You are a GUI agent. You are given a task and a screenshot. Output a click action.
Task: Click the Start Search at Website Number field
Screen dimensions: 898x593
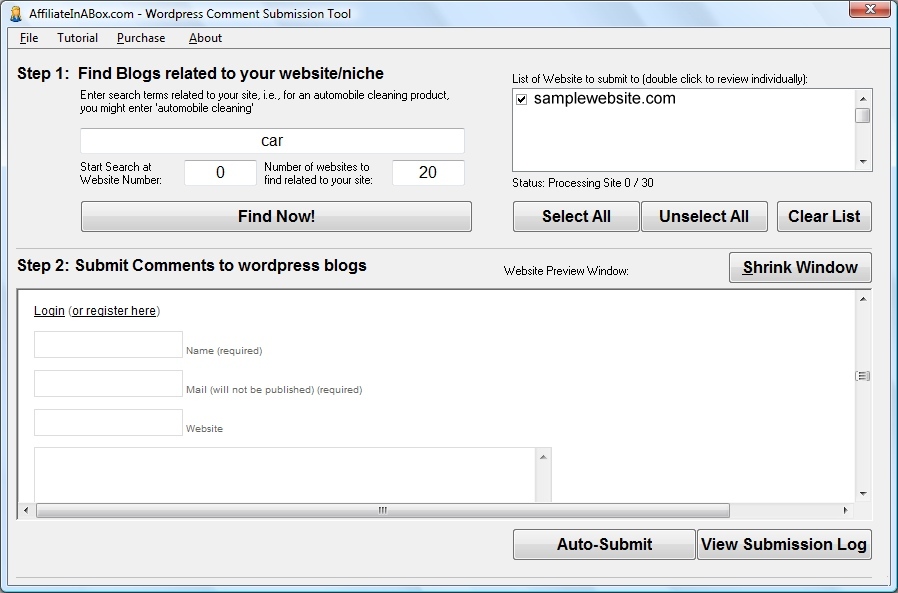point(220,173)
